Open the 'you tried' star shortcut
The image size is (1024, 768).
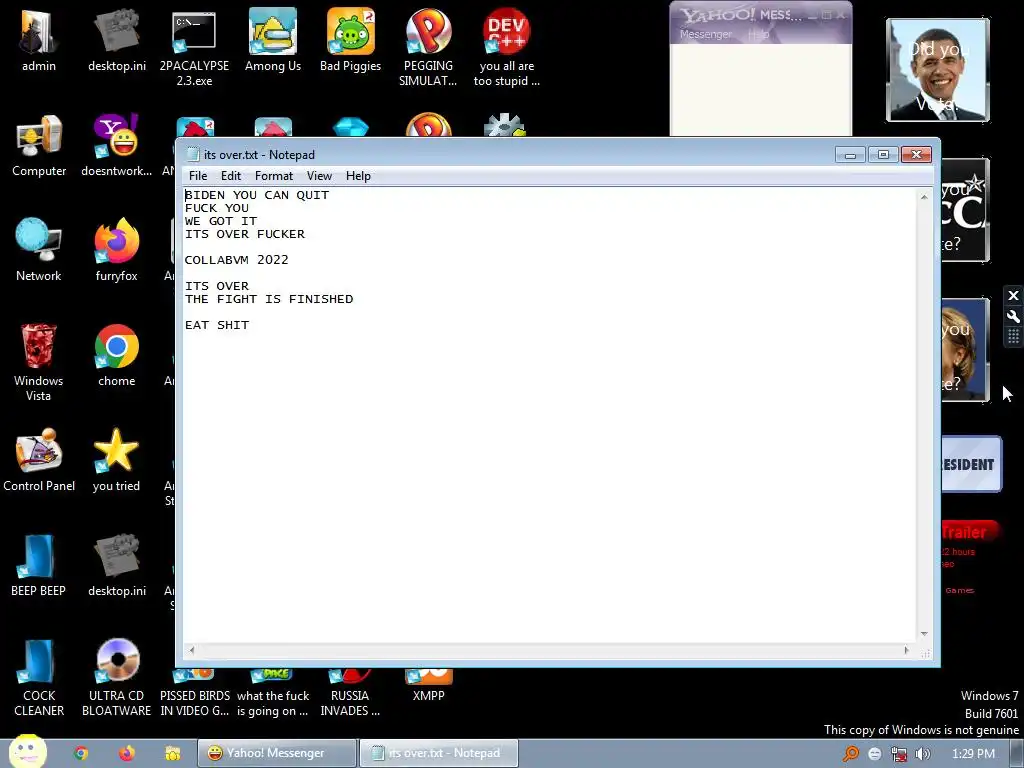[x=117, y=461]
